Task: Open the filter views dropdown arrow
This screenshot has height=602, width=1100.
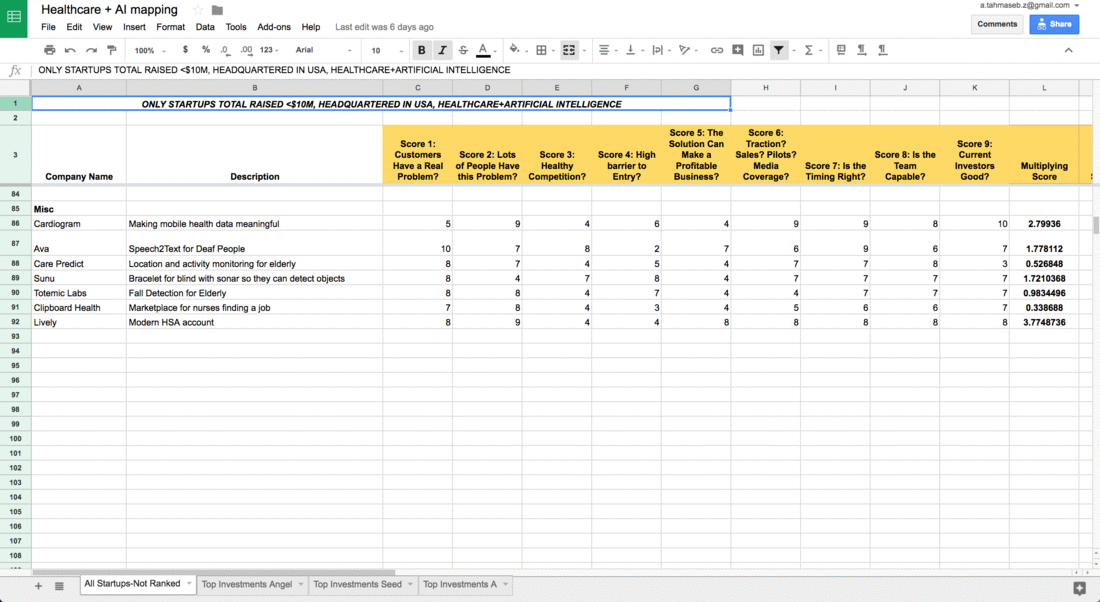Action: point(794,51)
